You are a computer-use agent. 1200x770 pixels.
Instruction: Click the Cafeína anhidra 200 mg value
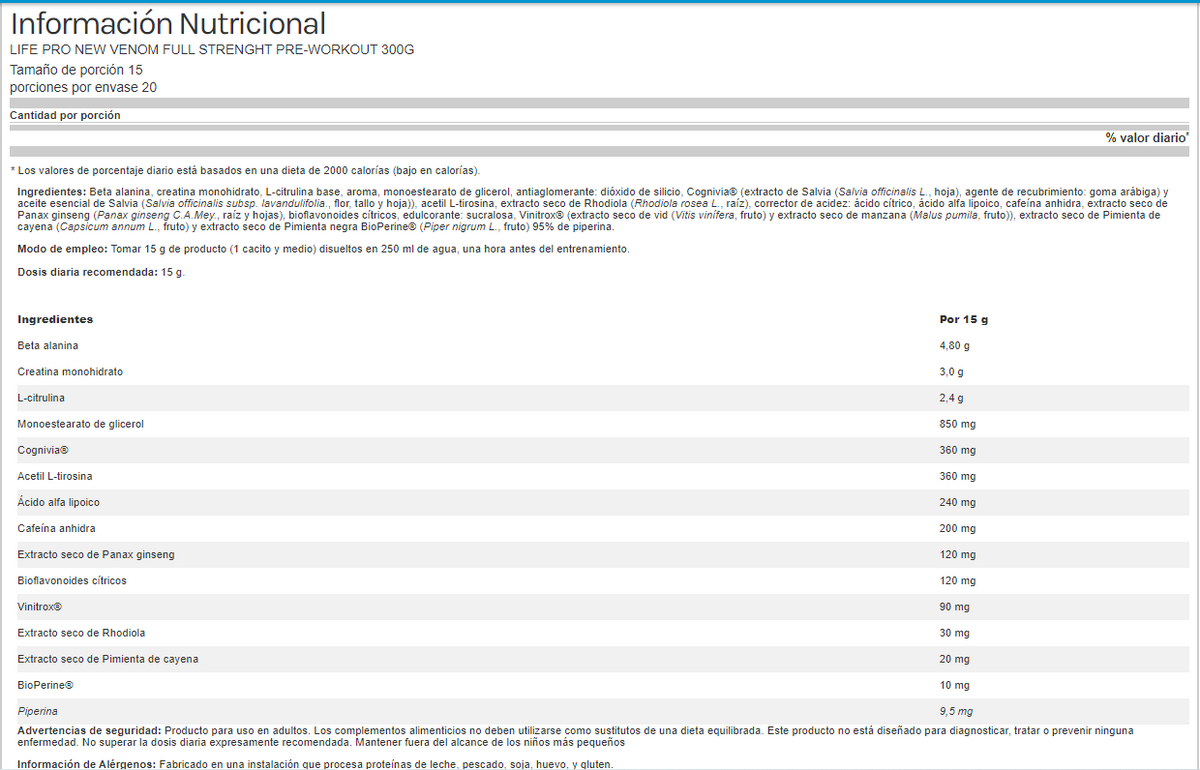(957, 528)
